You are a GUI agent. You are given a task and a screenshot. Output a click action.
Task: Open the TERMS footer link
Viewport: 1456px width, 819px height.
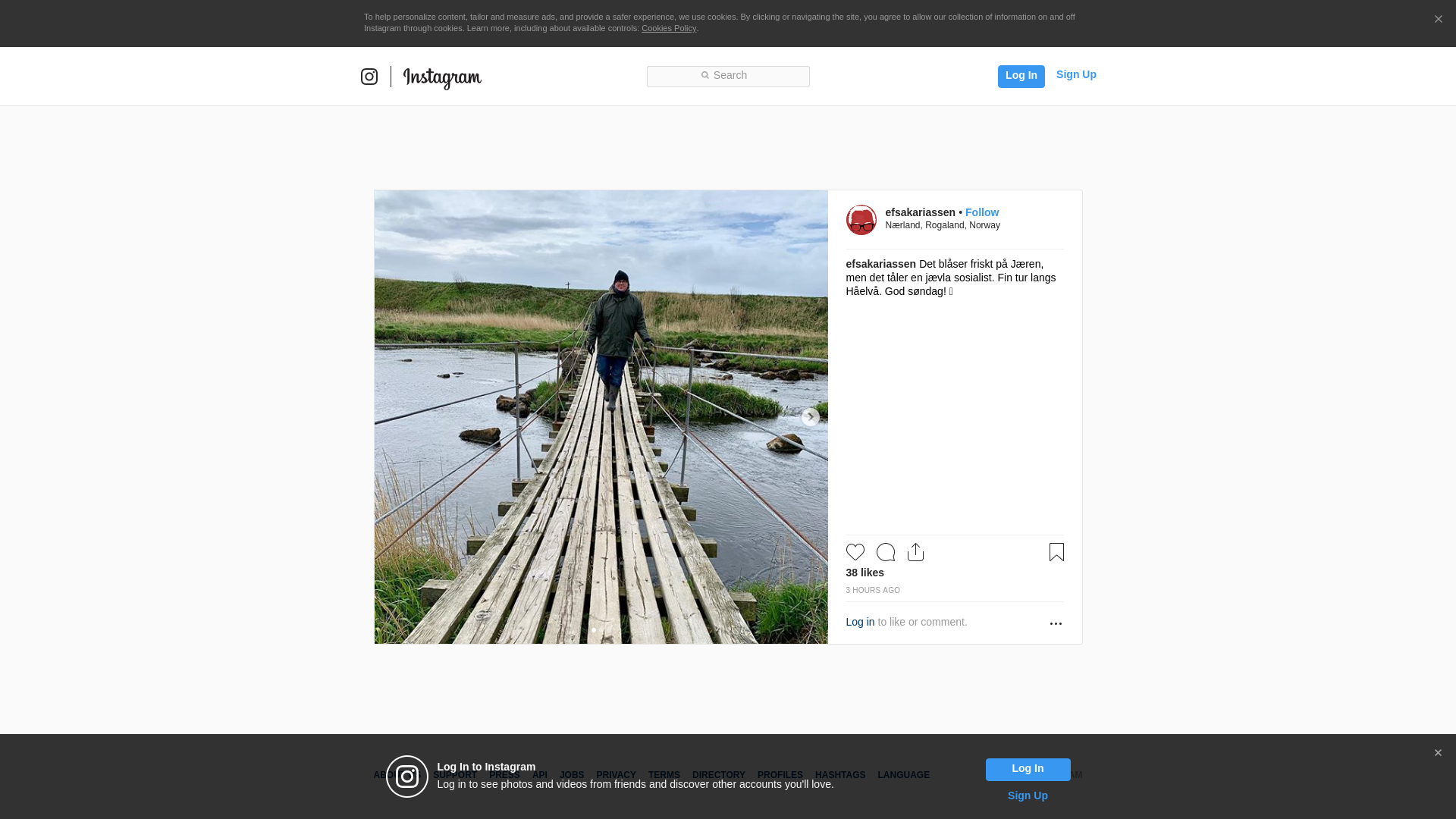[664, 775]
